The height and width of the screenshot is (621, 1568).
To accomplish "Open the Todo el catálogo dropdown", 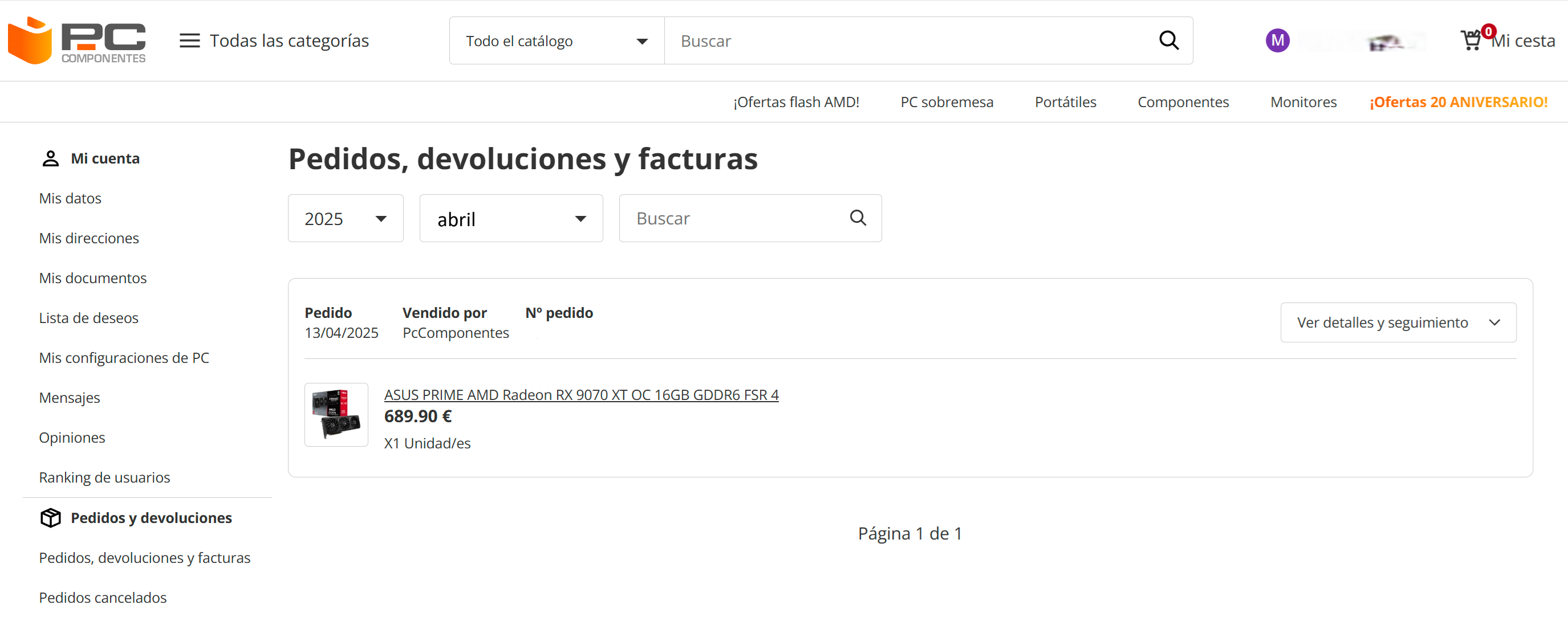I will click(x=556, y=41).
